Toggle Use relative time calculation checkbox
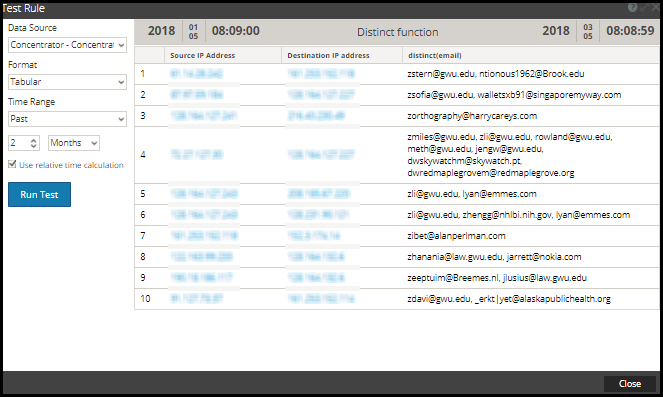663x397 pixels. point(12,164)
